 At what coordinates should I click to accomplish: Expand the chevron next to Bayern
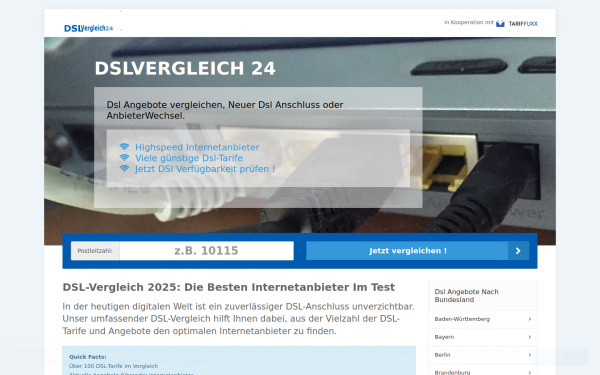[x=530, y=337]
